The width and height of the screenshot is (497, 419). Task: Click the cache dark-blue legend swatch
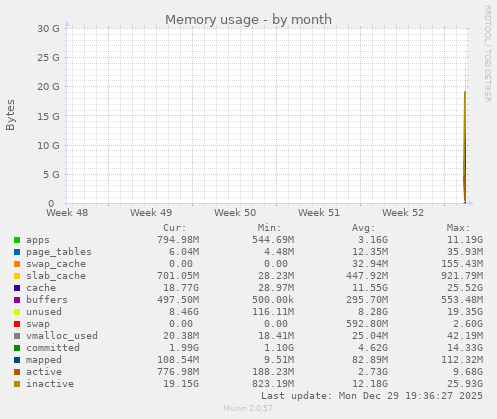tap(17, 288)
